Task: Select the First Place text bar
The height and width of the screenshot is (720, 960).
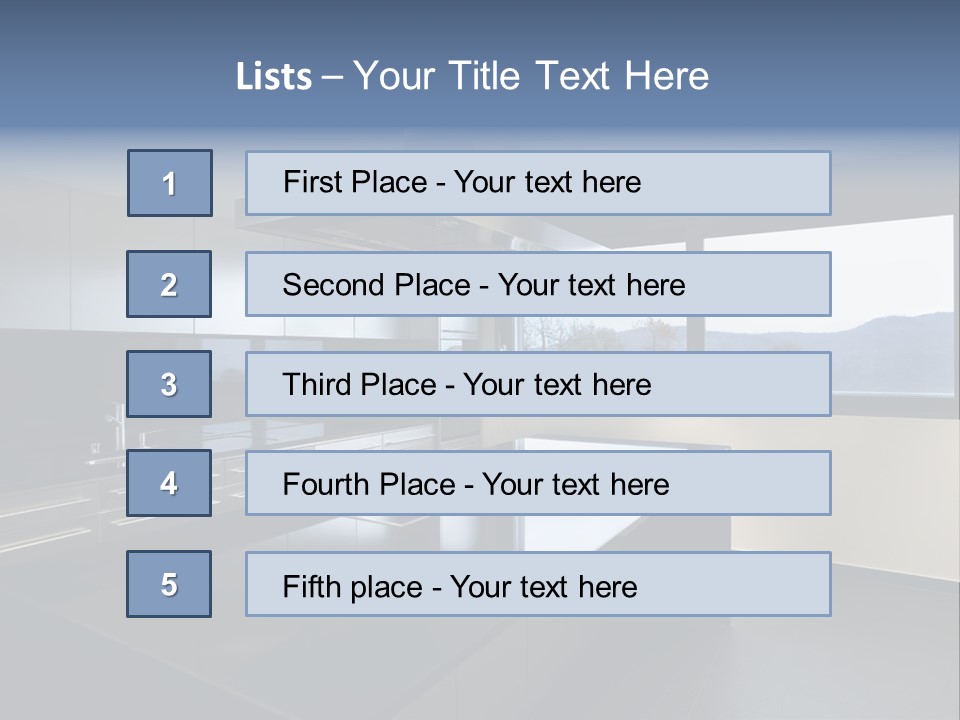Action: coord(538,183)
